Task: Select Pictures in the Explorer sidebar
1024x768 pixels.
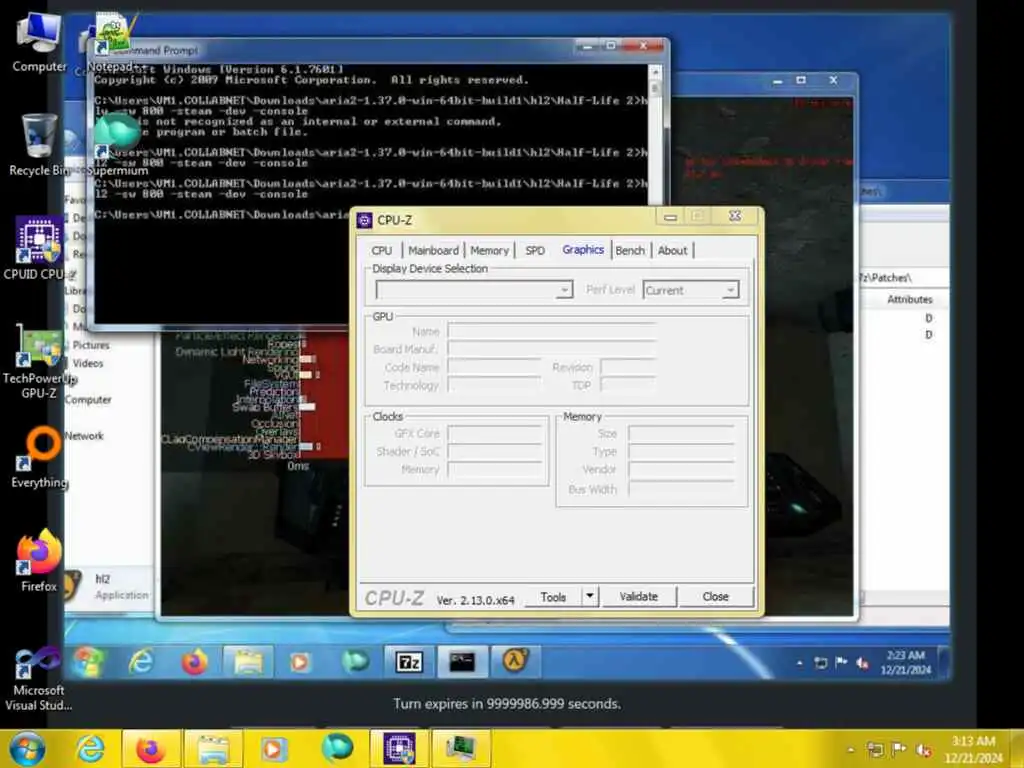Action: coord(91,345)
